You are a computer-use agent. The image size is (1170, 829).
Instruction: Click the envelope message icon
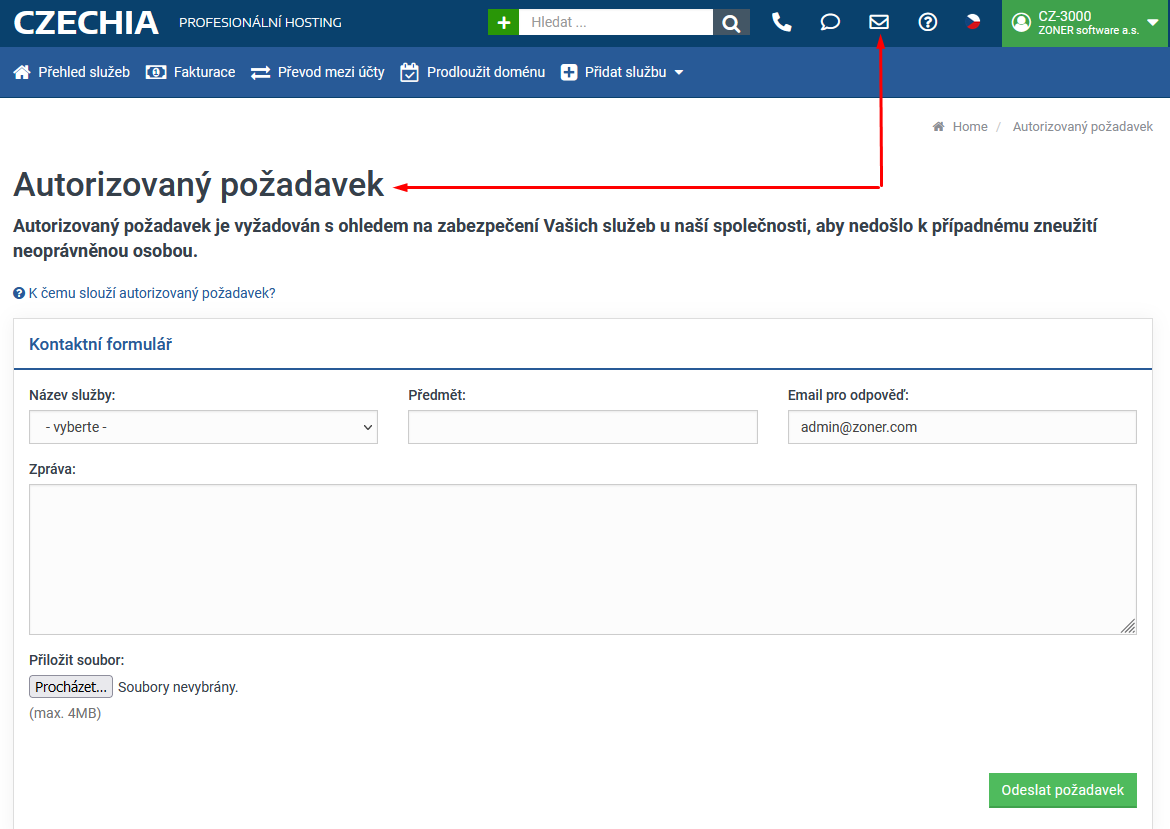(879, 22)
